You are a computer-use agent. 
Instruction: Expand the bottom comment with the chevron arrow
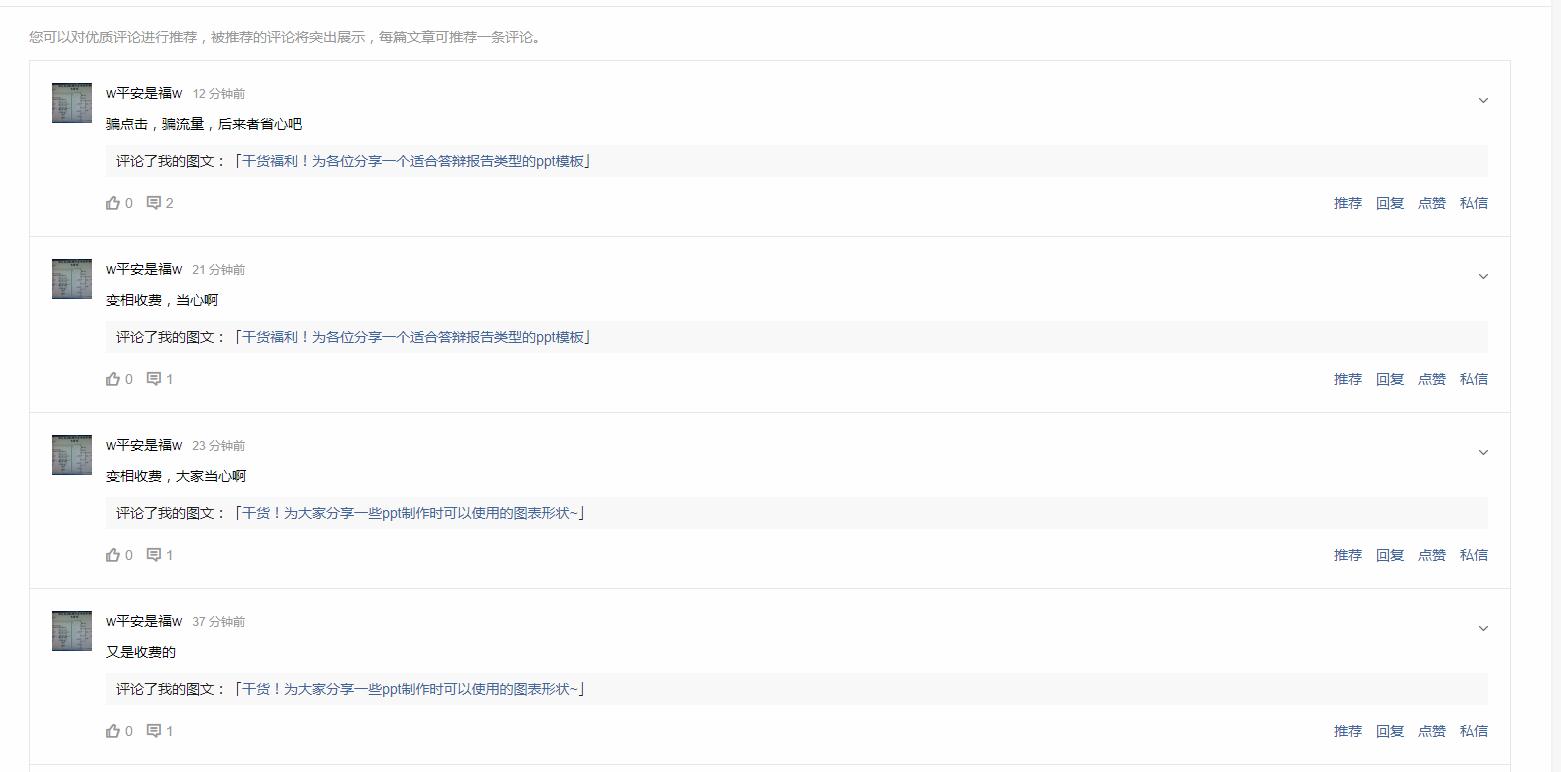tap(1483, 628)
